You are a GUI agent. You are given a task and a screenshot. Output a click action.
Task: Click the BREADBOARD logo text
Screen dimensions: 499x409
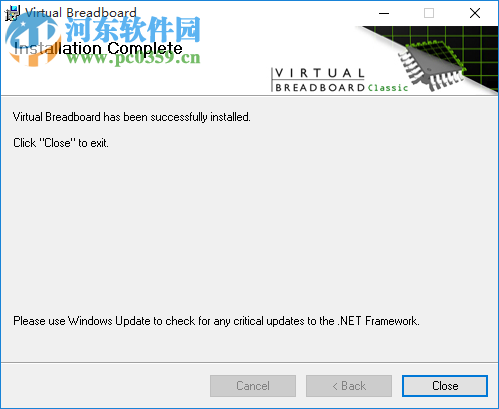click(320, 88)
